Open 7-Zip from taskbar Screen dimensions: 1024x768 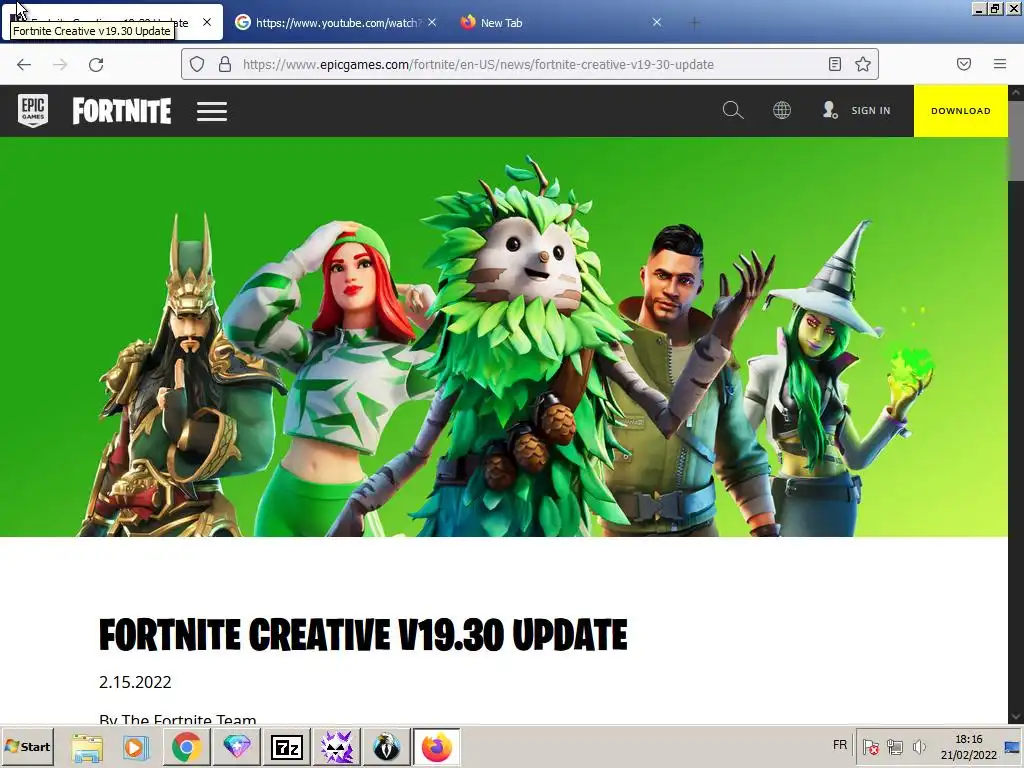[287, 747]
